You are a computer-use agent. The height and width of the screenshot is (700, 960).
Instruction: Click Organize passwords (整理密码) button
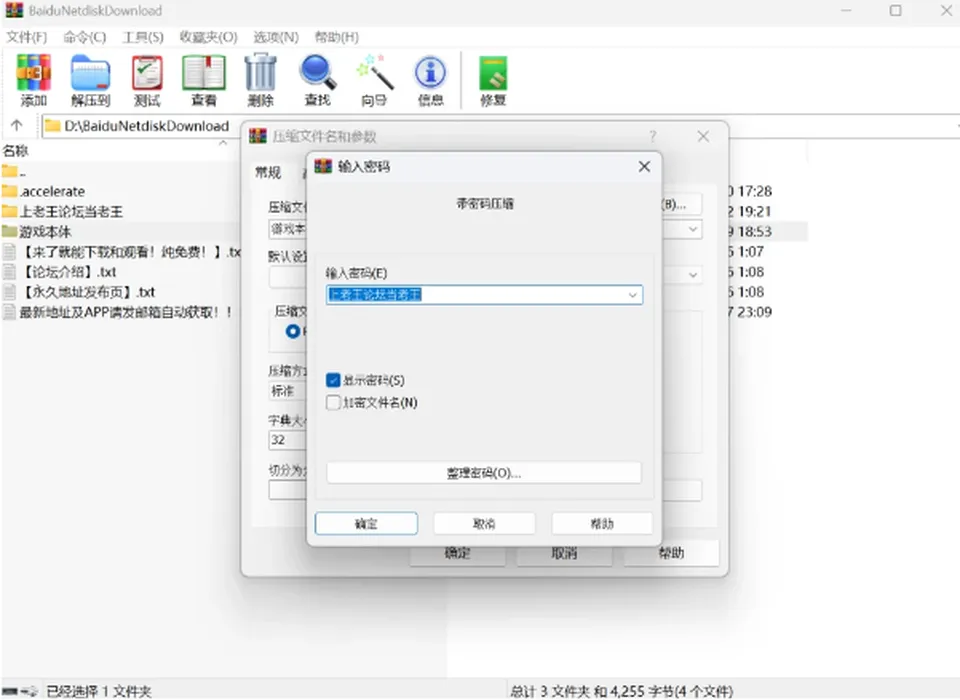pyautogui.click(x=484, y=473)
